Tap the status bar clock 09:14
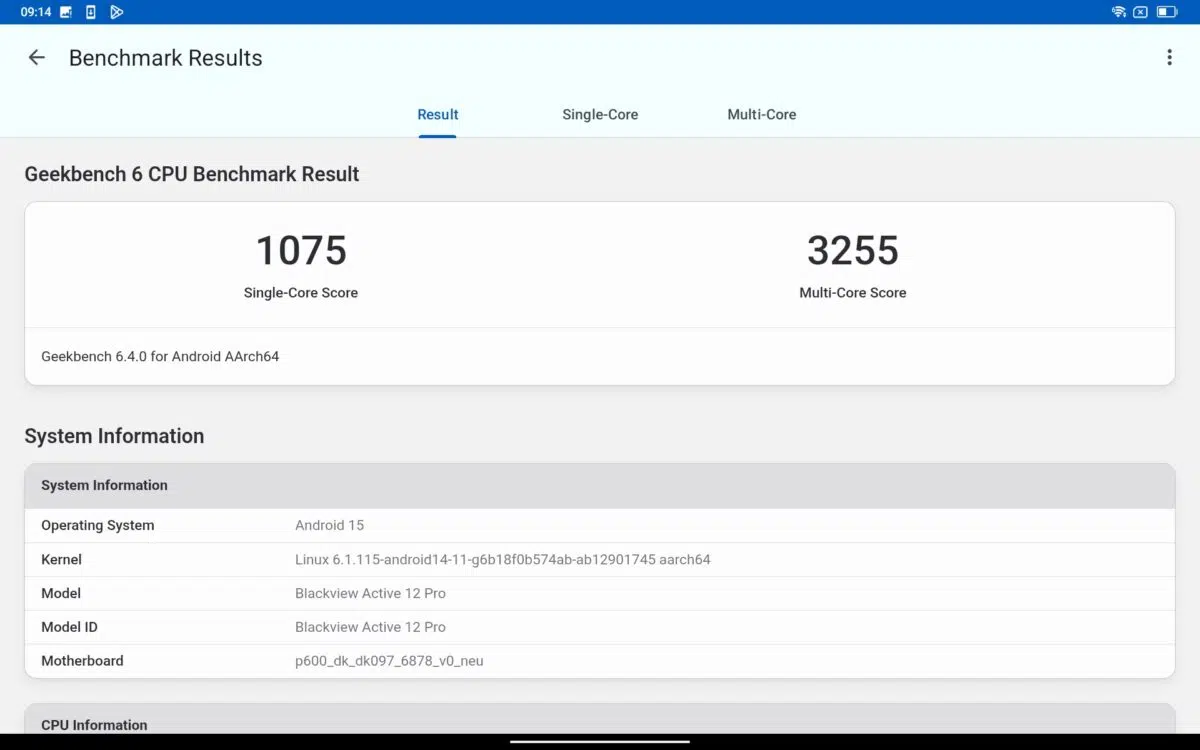Viewport: 1200px width, 750px height. click(36, 12)
